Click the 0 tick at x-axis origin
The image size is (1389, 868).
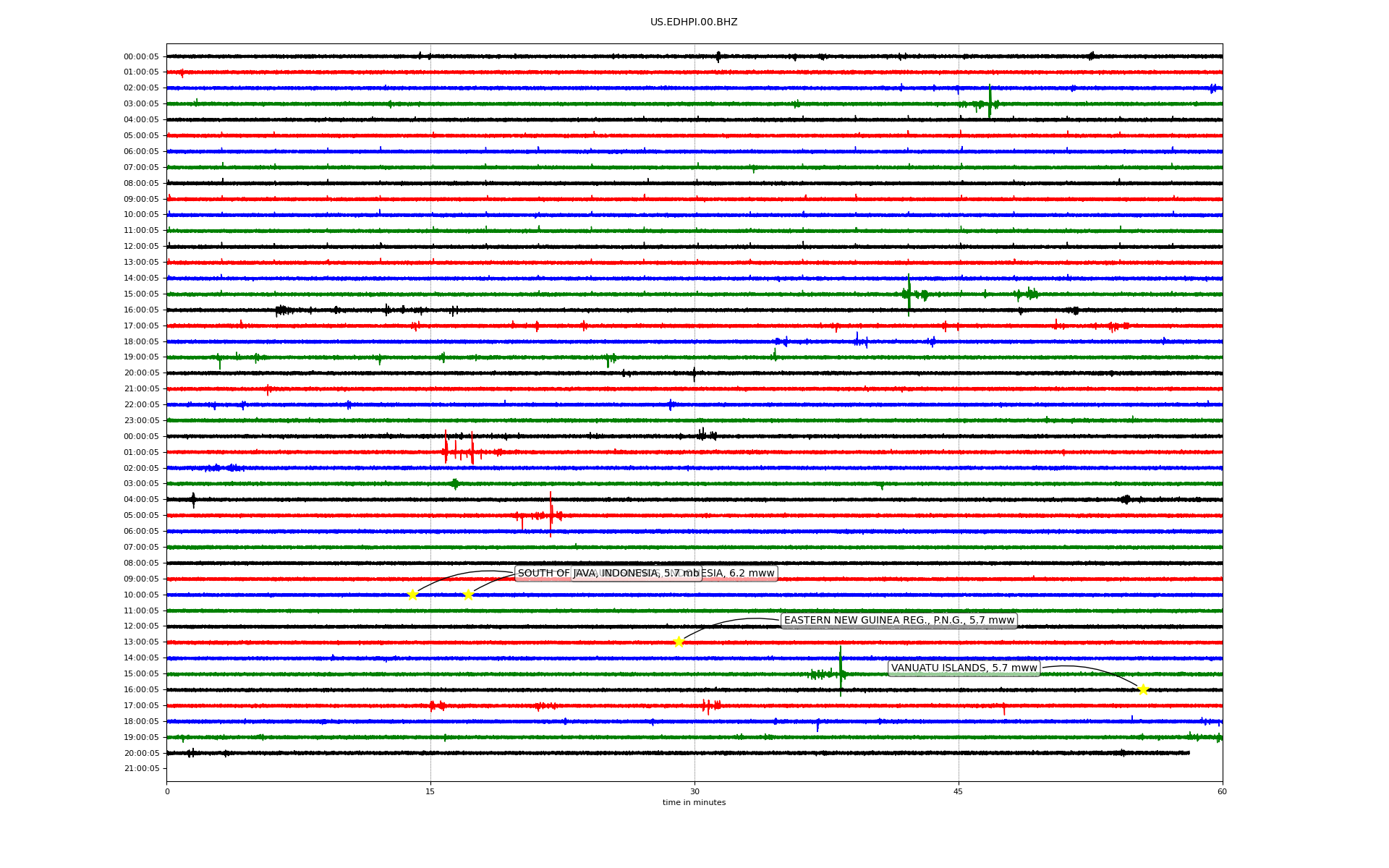[x=167, y=791]
